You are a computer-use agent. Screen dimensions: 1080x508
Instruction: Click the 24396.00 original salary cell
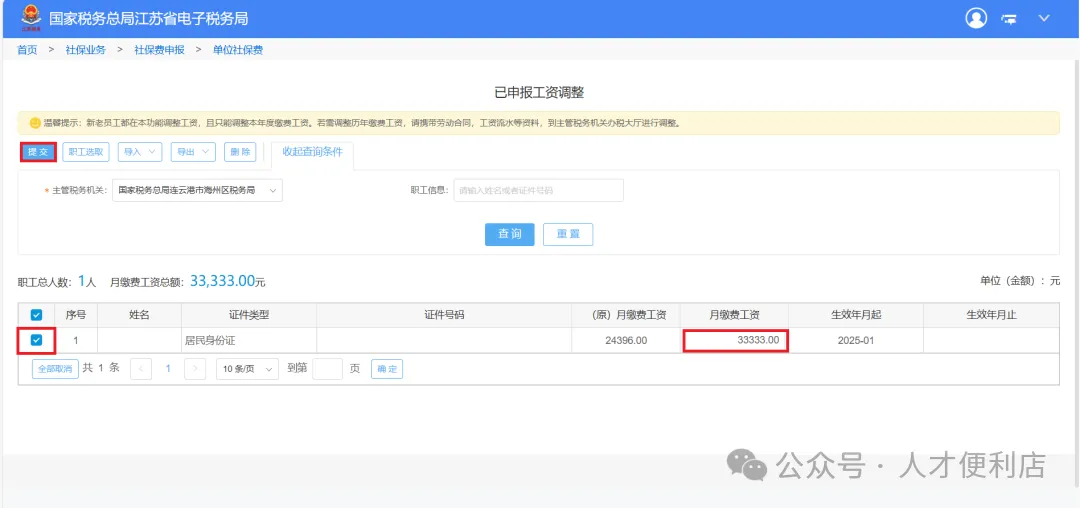(x=626, y=340)
